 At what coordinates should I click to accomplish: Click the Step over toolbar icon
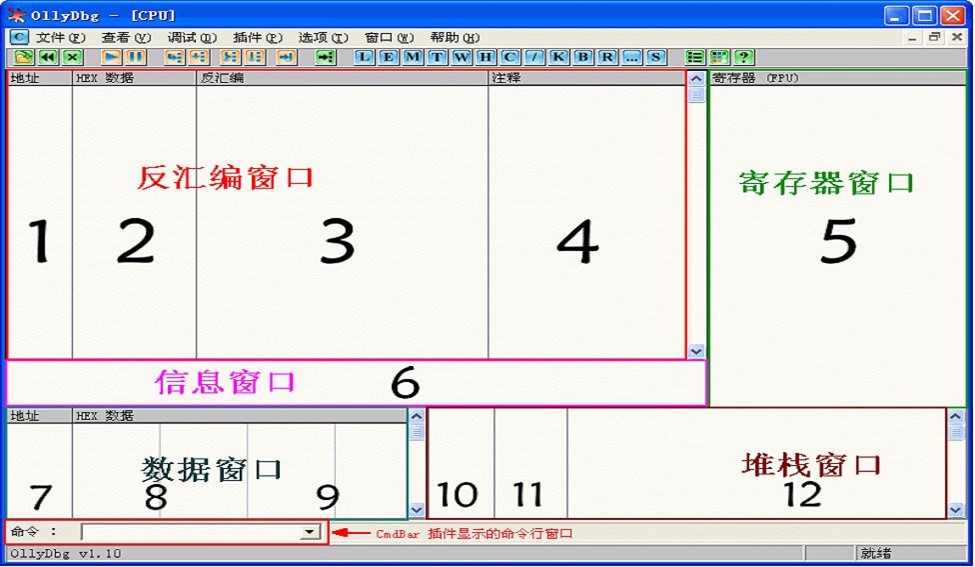pyautogui.click(x=199, y=57)
